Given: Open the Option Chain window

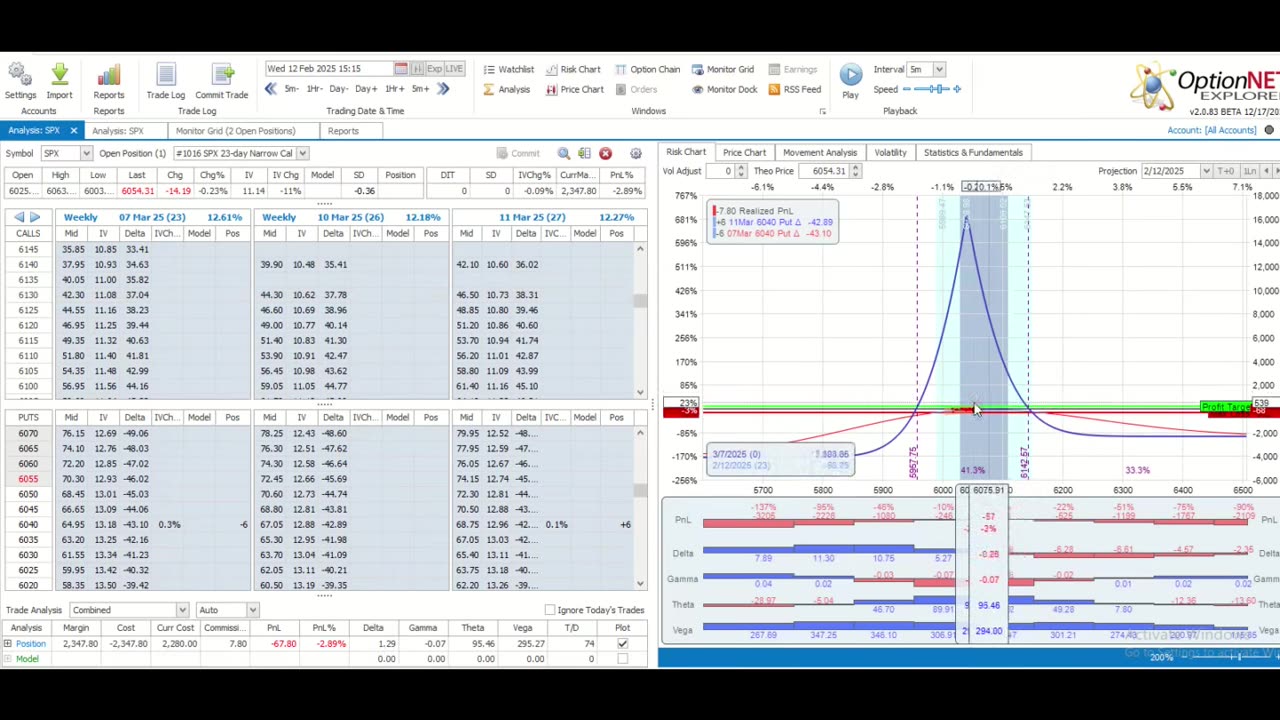Looking at the screenshot, I should click(647, 69).
